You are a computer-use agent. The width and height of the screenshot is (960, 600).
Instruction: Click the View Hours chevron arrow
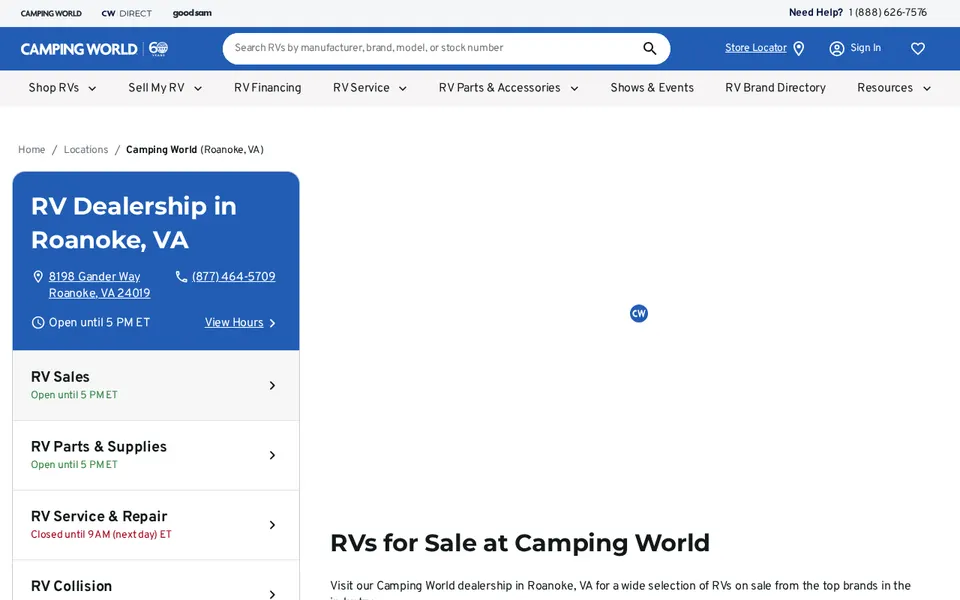point(272,323)
